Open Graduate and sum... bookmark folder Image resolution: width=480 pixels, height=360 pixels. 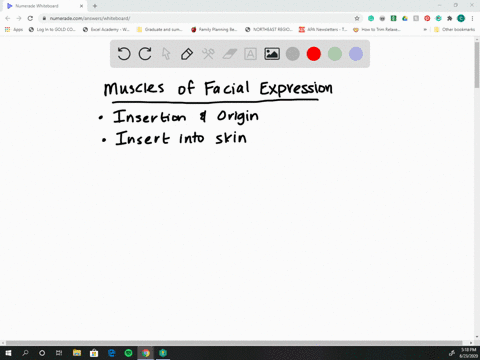click(x=160, y=29)
